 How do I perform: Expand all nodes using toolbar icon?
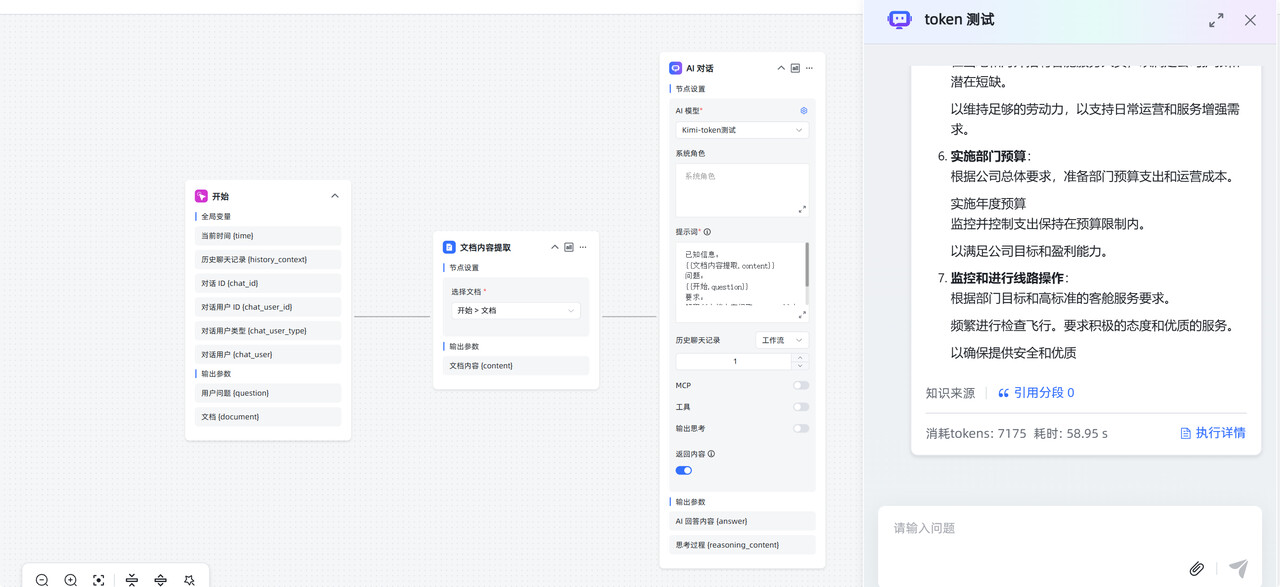[161, 580]
